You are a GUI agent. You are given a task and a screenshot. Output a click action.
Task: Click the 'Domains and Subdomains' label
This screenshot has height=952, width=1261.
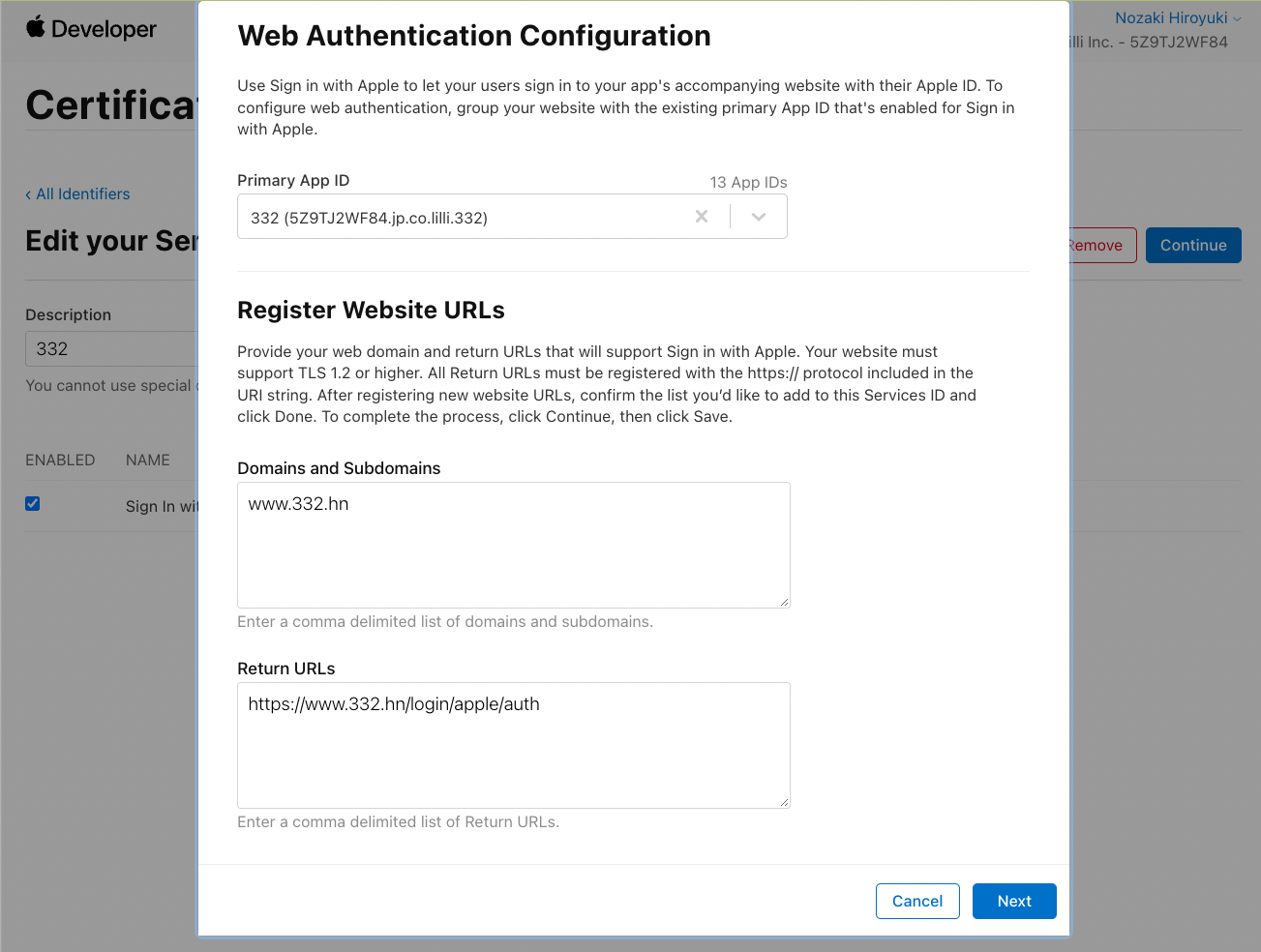[339, 468]
